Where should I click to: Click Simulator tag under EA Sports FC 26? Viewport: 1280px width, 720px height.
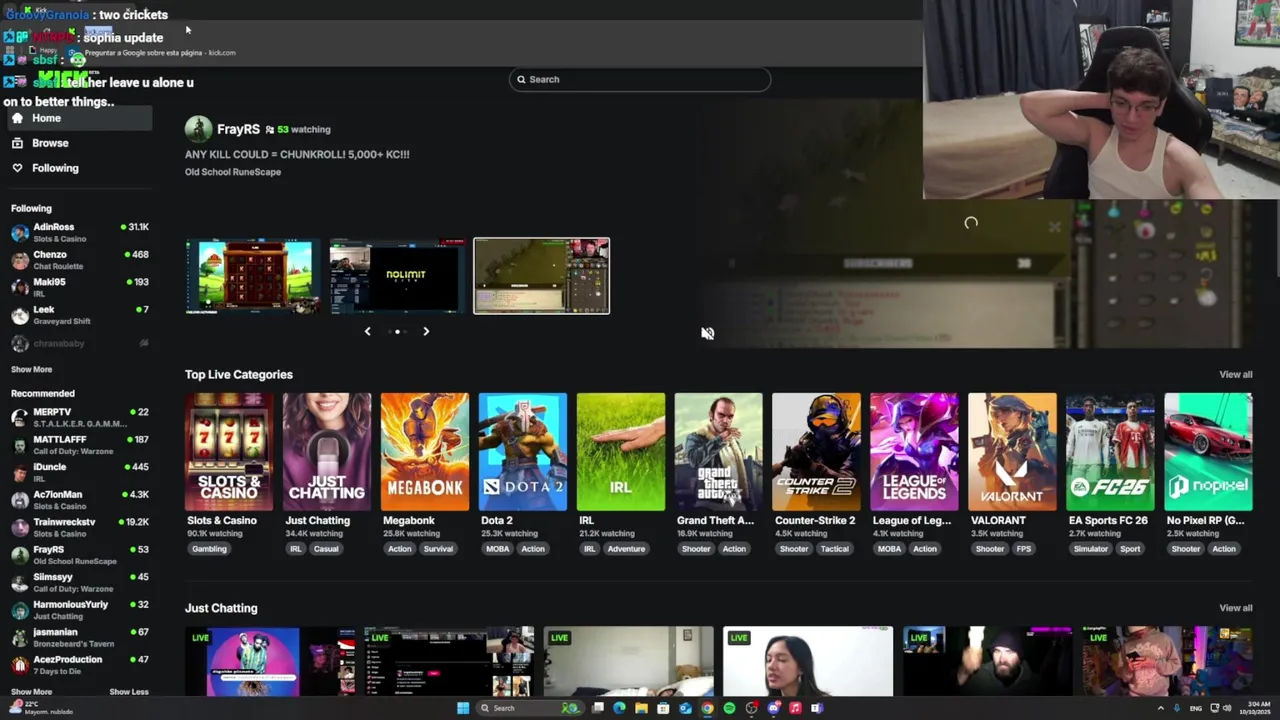tap(1090, 549)
